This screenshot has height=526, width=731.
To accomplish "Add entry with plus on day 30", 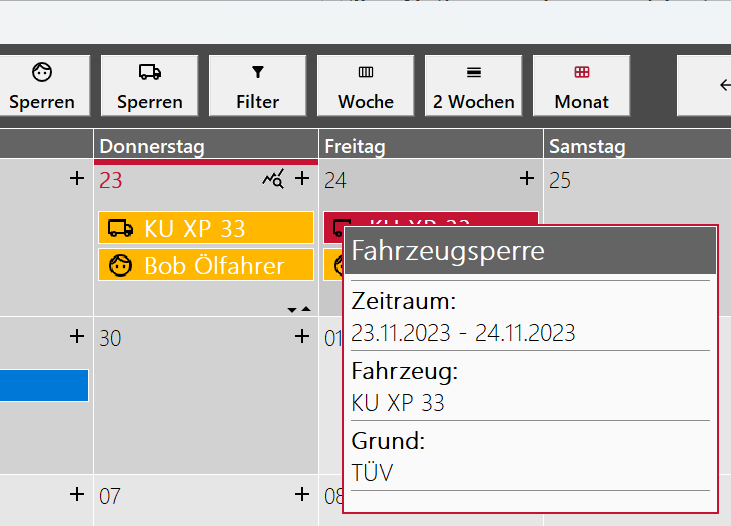I will (x=302, y=336).
